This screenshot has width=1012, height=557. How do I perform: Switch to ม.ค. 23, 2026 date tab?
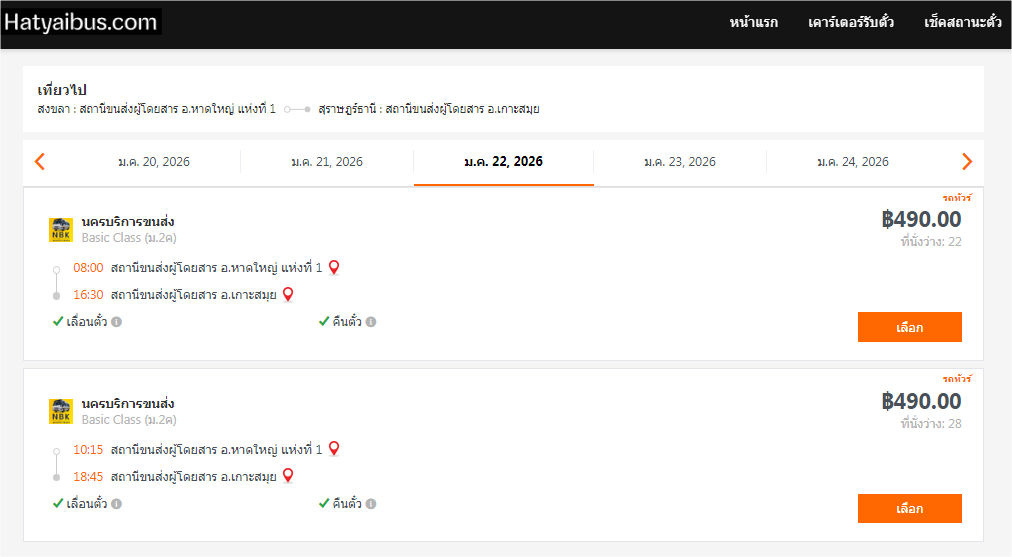pos(680,162)
